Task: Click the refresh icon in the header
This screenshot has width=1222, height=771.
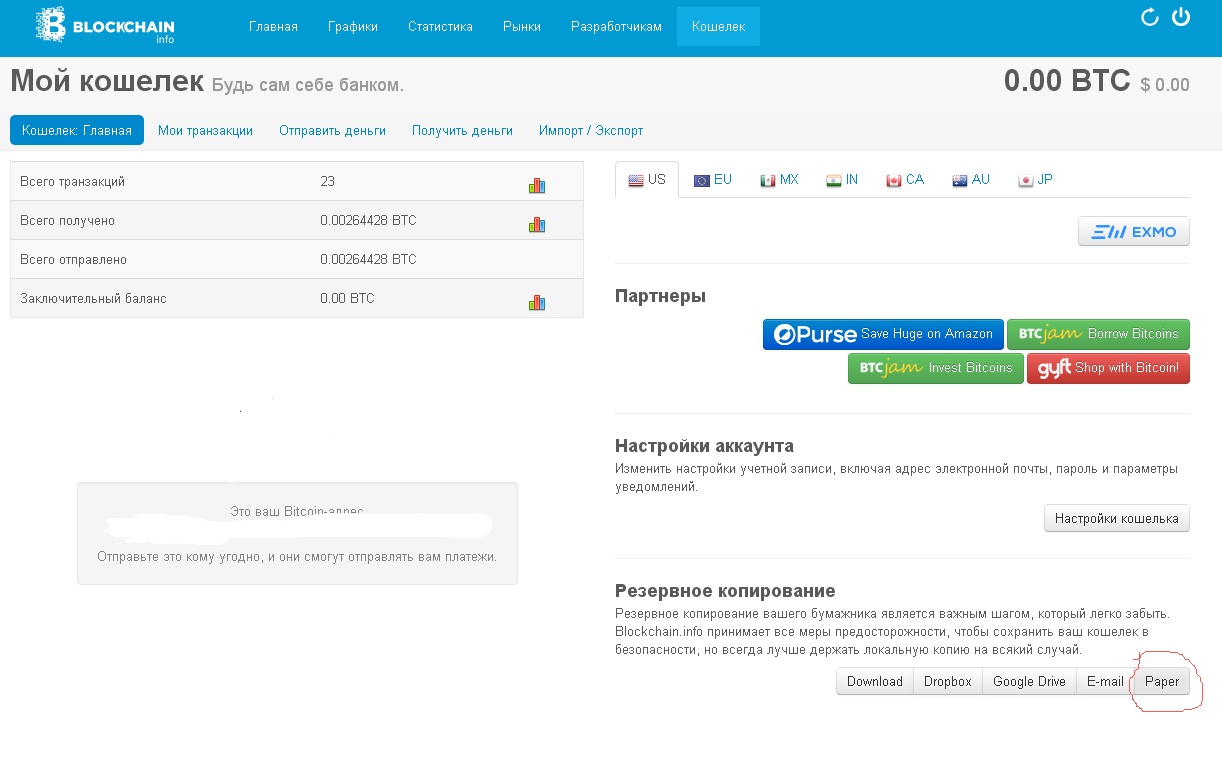Action: [x=1149, y=17]
